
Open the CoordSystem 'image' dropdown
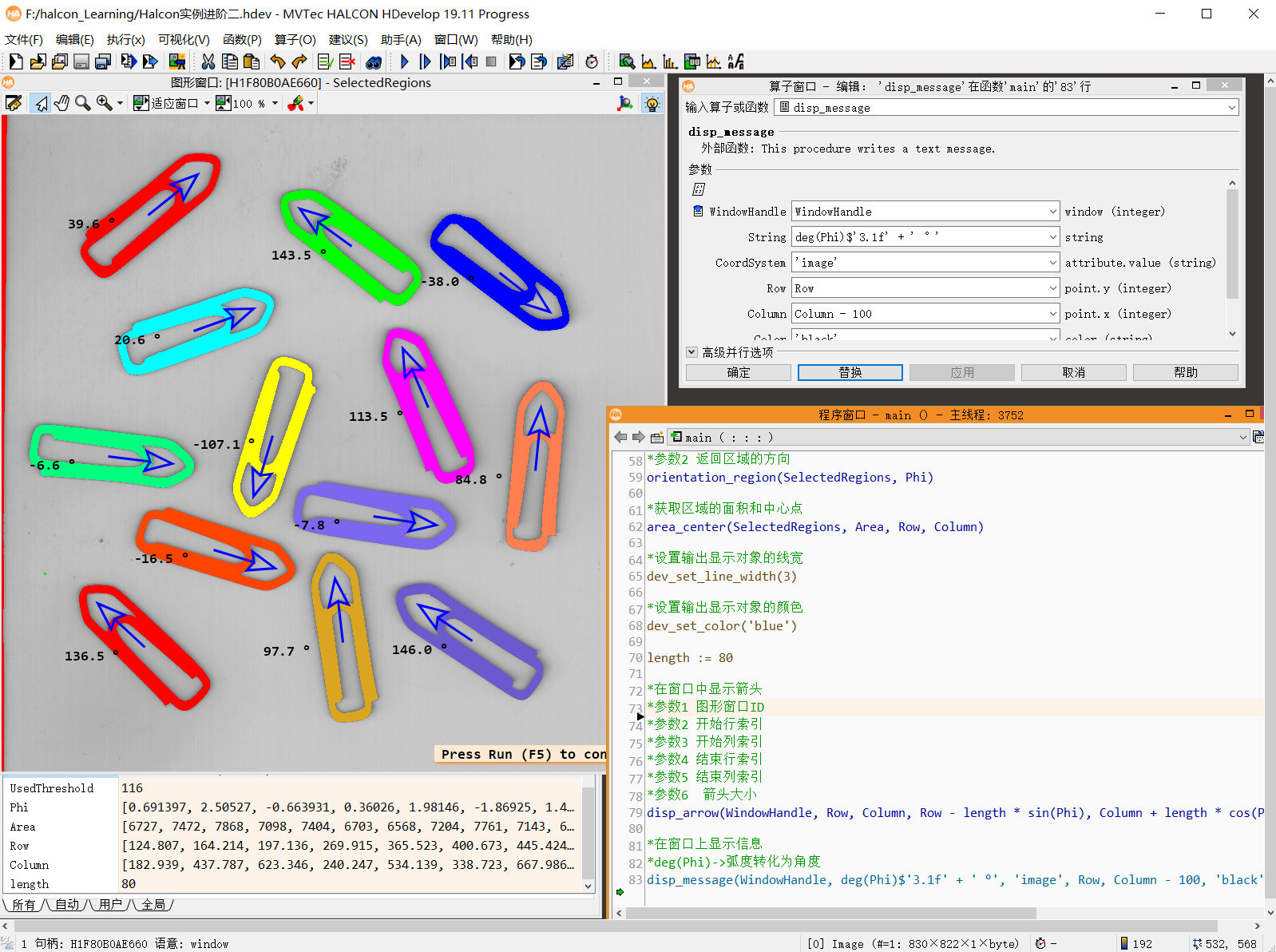(x=1052, y=263)
